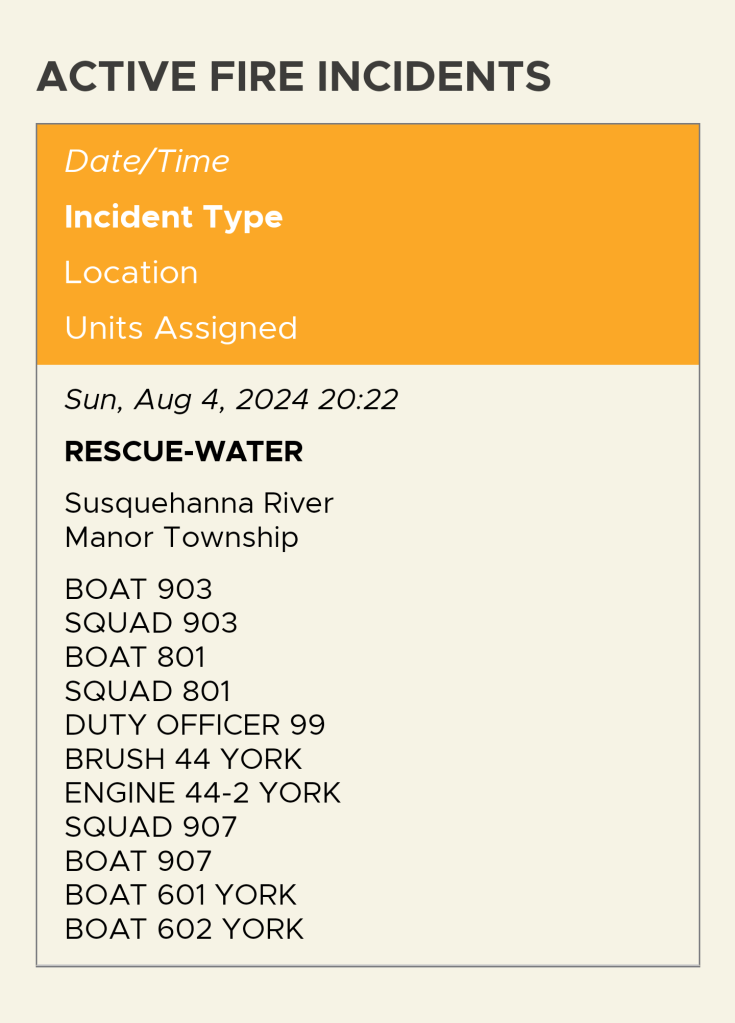Screen dimensions: 735x1023
Task: Select BRUSH 44 YORK unit
Action: [x=183, y=760]
